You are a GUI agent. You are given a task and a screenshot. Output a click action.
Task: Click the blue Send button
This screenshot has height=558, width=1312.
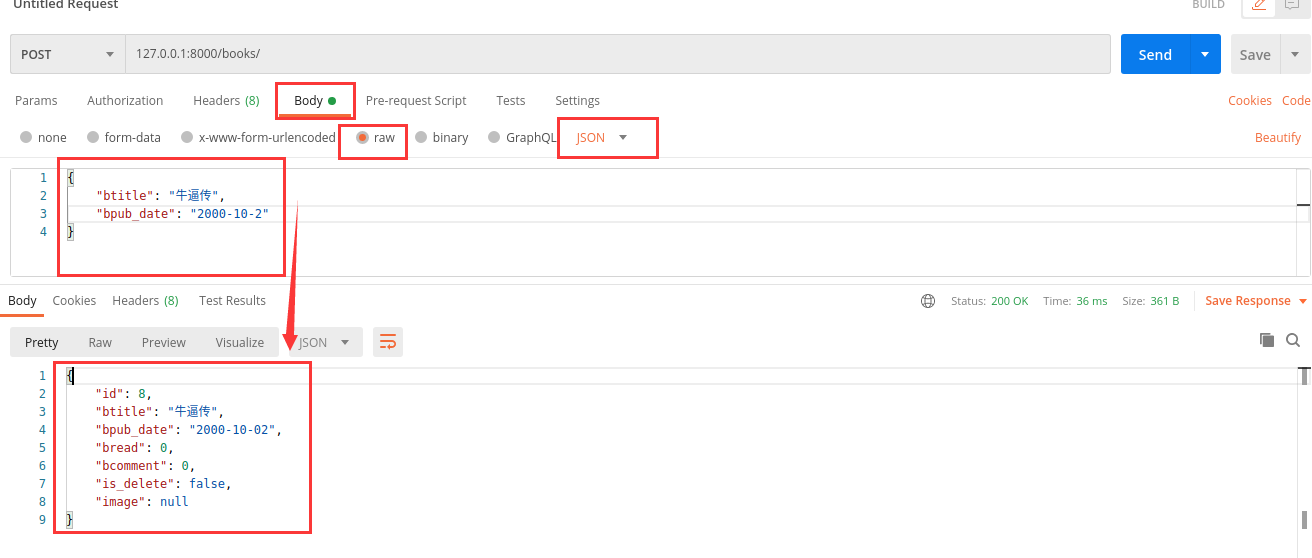coord(1155,54)
